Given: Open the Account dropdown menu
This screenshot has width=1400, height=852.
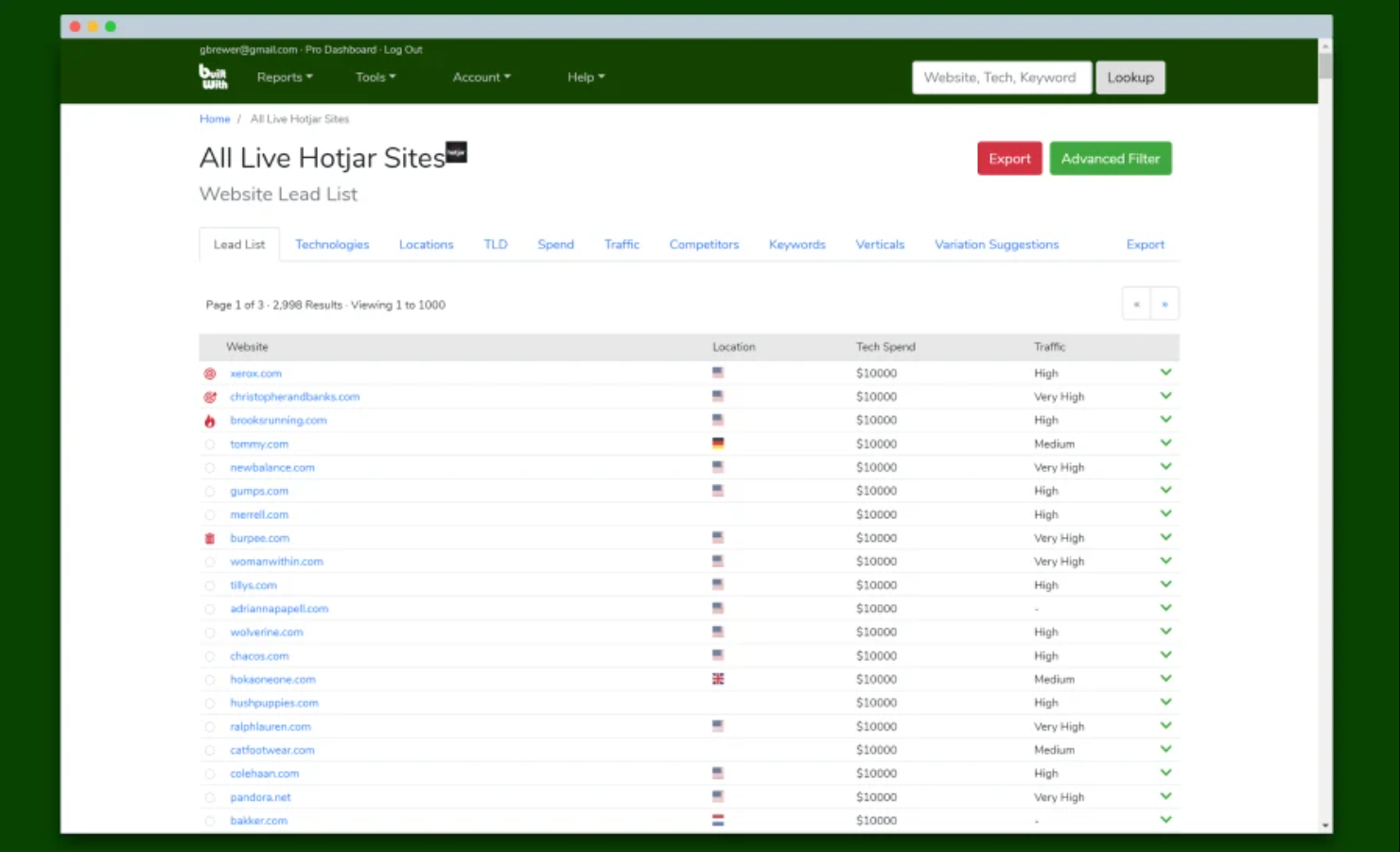Looking at the screenshot, I should coord(481,78).
